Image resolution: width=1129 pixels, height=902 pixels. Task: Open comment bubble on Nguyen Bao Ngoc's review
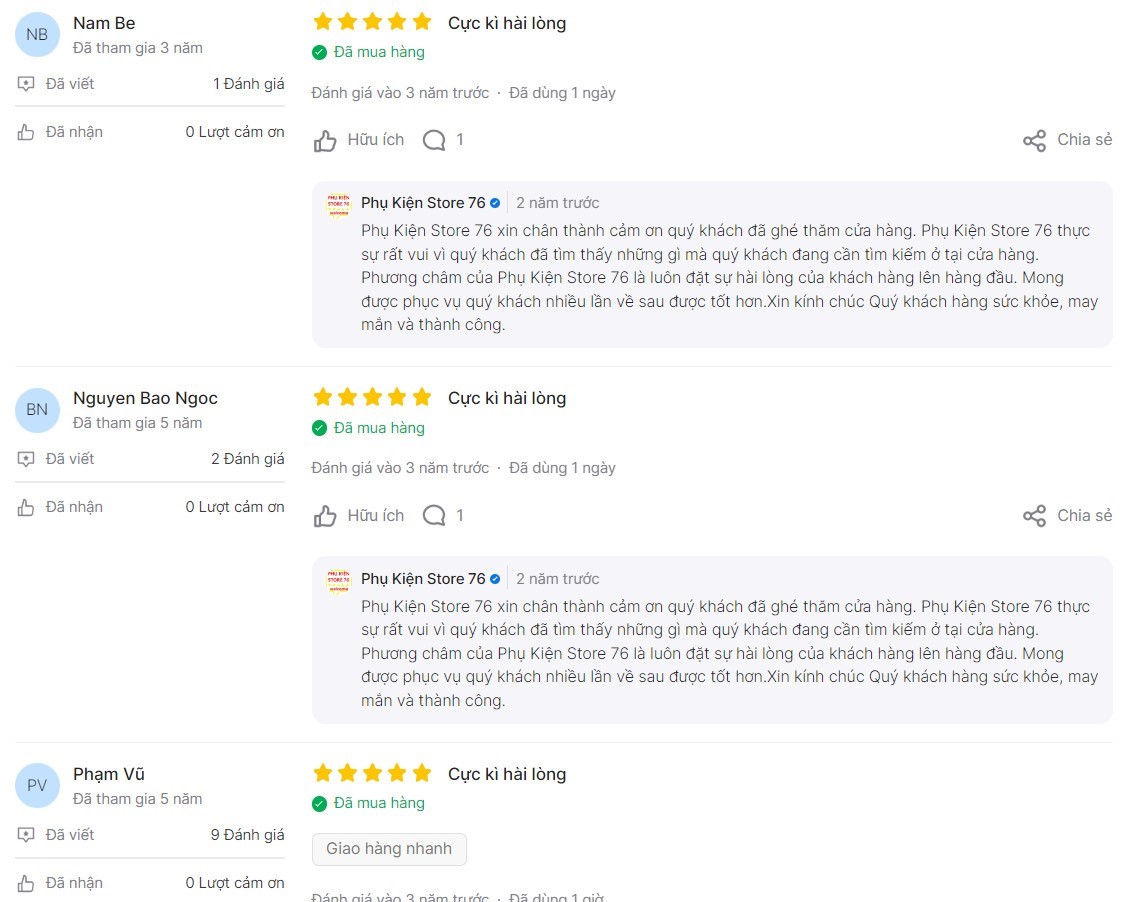434,515
